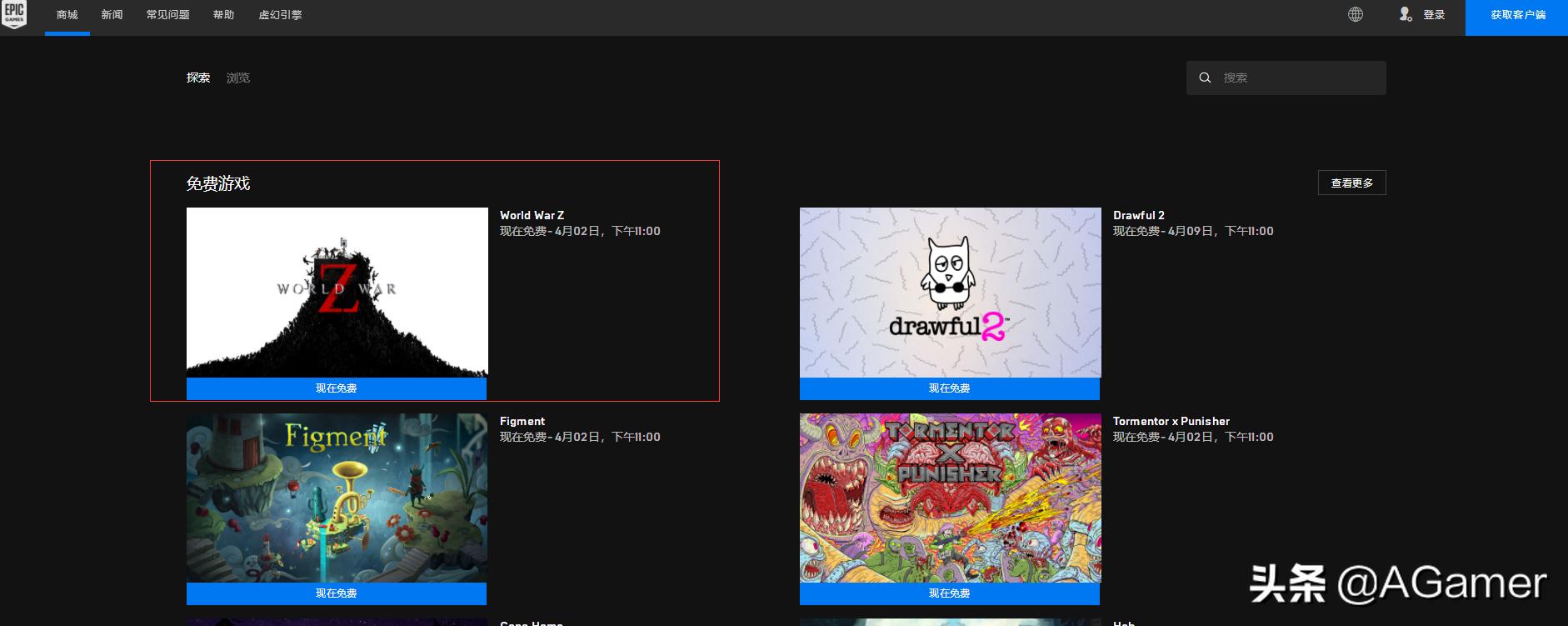
Task: Open the Drawful 2 cover image
Action: click(x=951, y=293)
